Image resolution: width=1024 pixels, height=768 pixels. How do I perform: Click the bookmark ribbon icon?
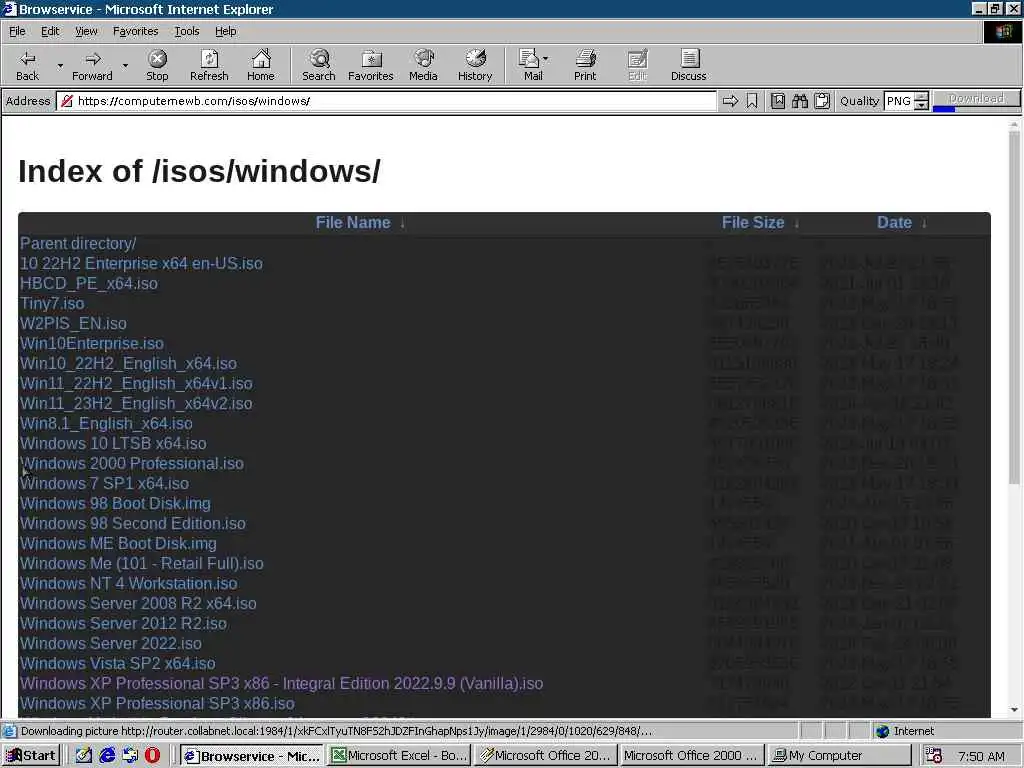pyautogui.click(x=752, y=101)
